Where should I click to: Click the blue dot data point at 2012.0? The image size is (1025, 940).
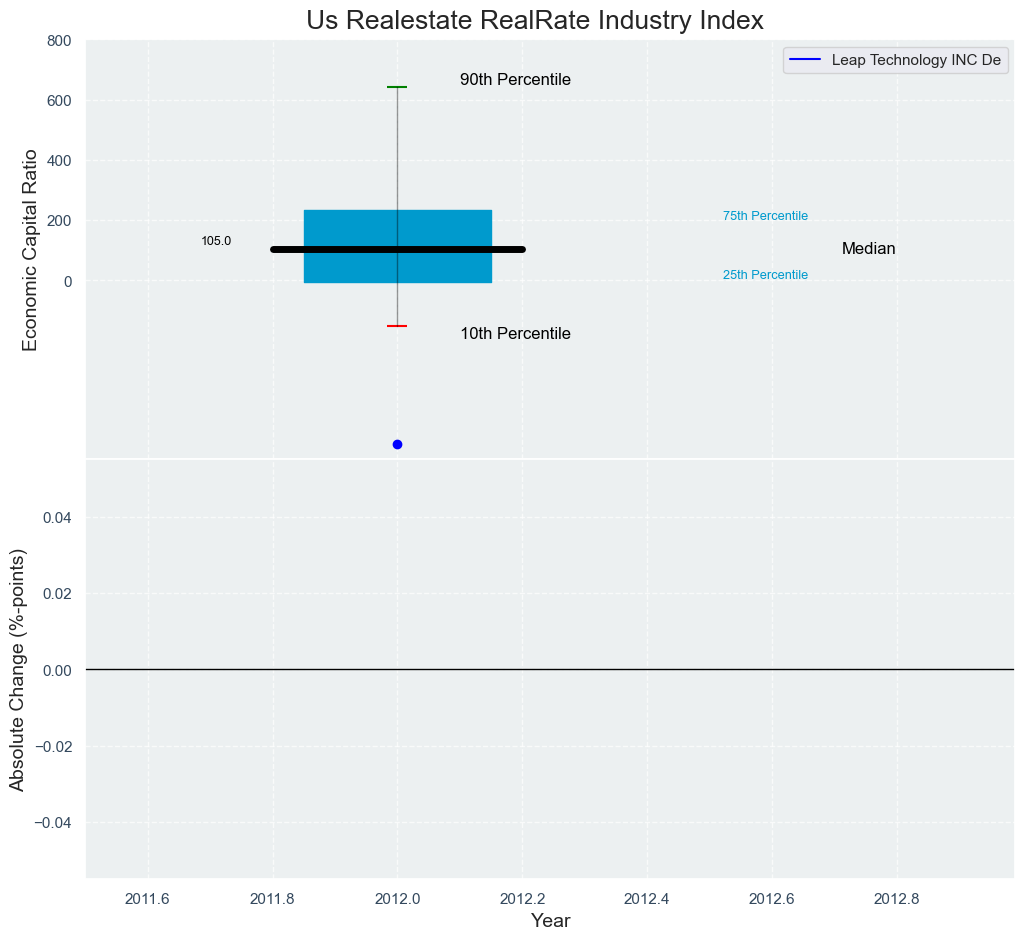[x=397, y=444]
